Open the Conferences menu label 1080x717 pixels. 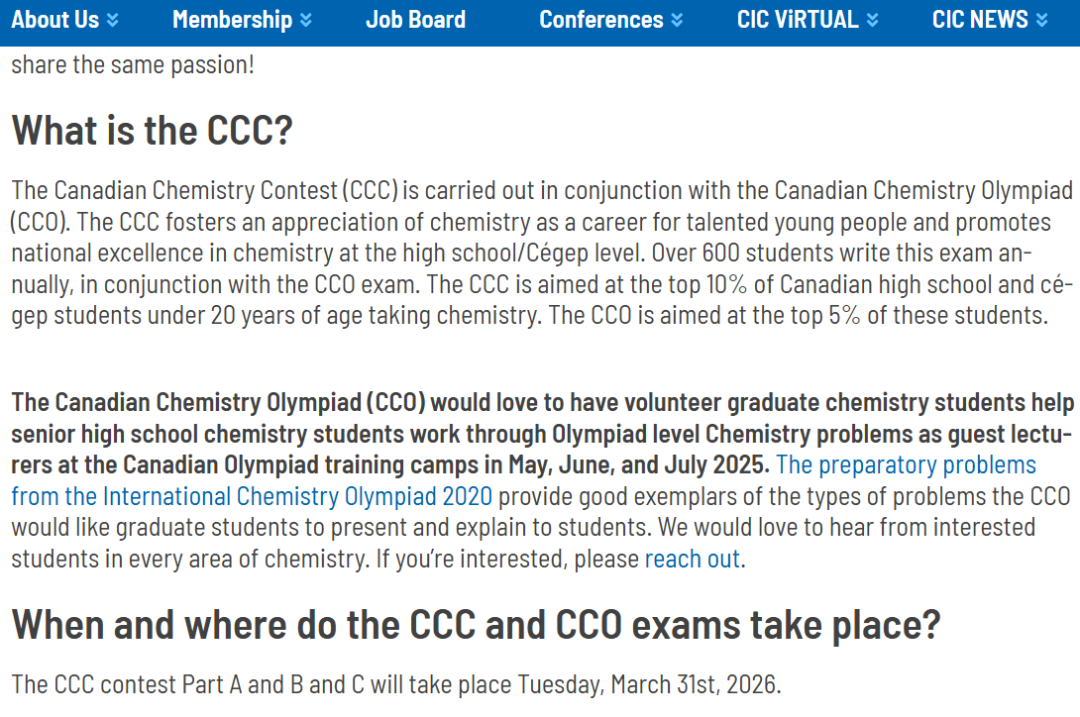(x=601, y=19)
